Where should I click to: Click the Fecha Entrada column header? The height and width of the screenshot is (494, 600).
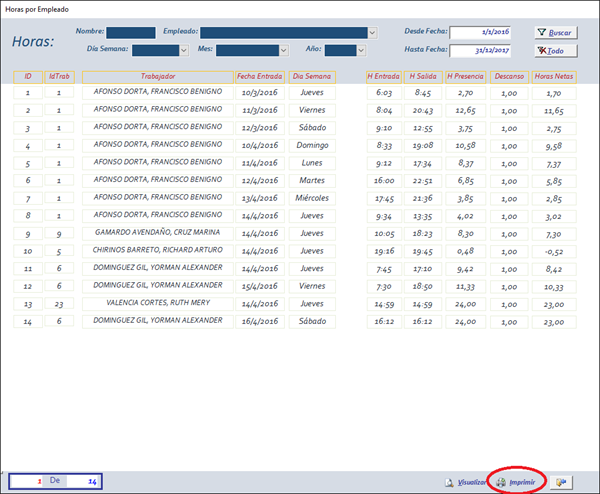click(259, 76)
